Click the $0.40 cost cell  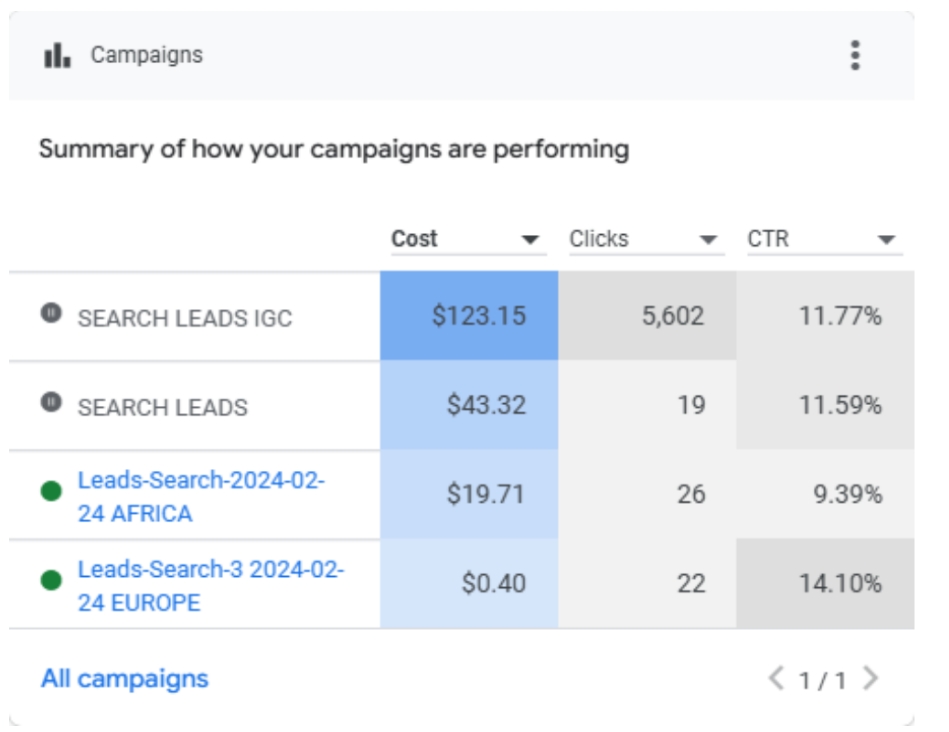[469, 583]
